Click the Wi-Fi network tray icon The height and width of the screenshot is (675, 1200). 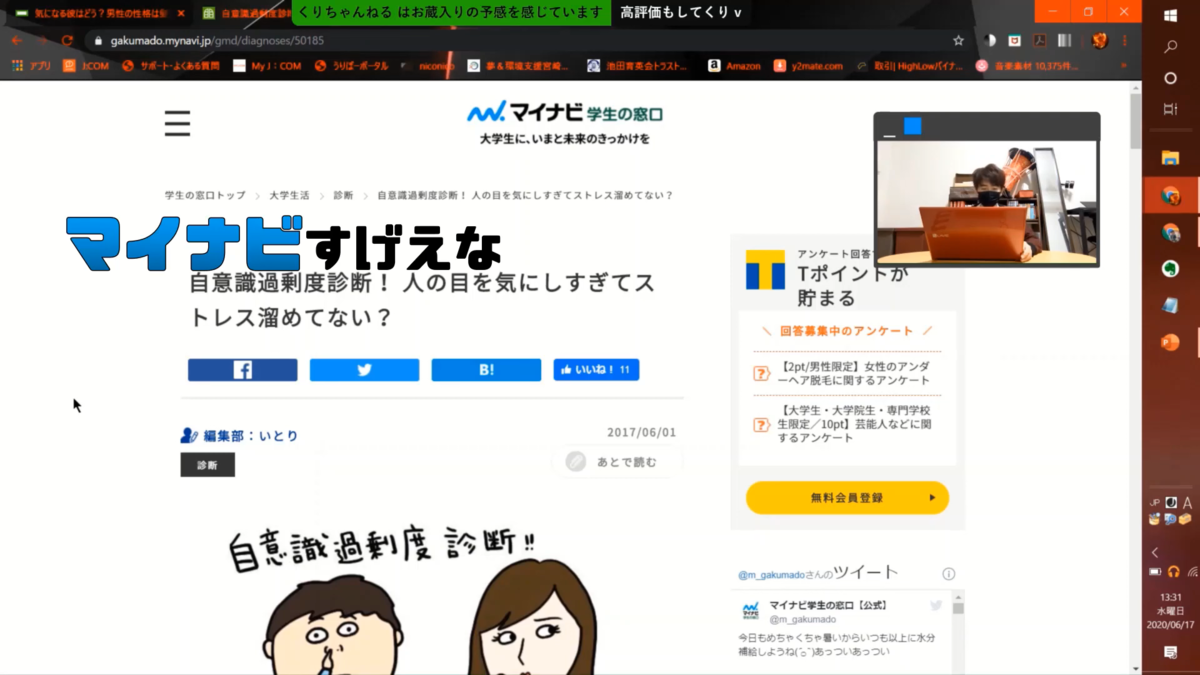coord(1192,572)
